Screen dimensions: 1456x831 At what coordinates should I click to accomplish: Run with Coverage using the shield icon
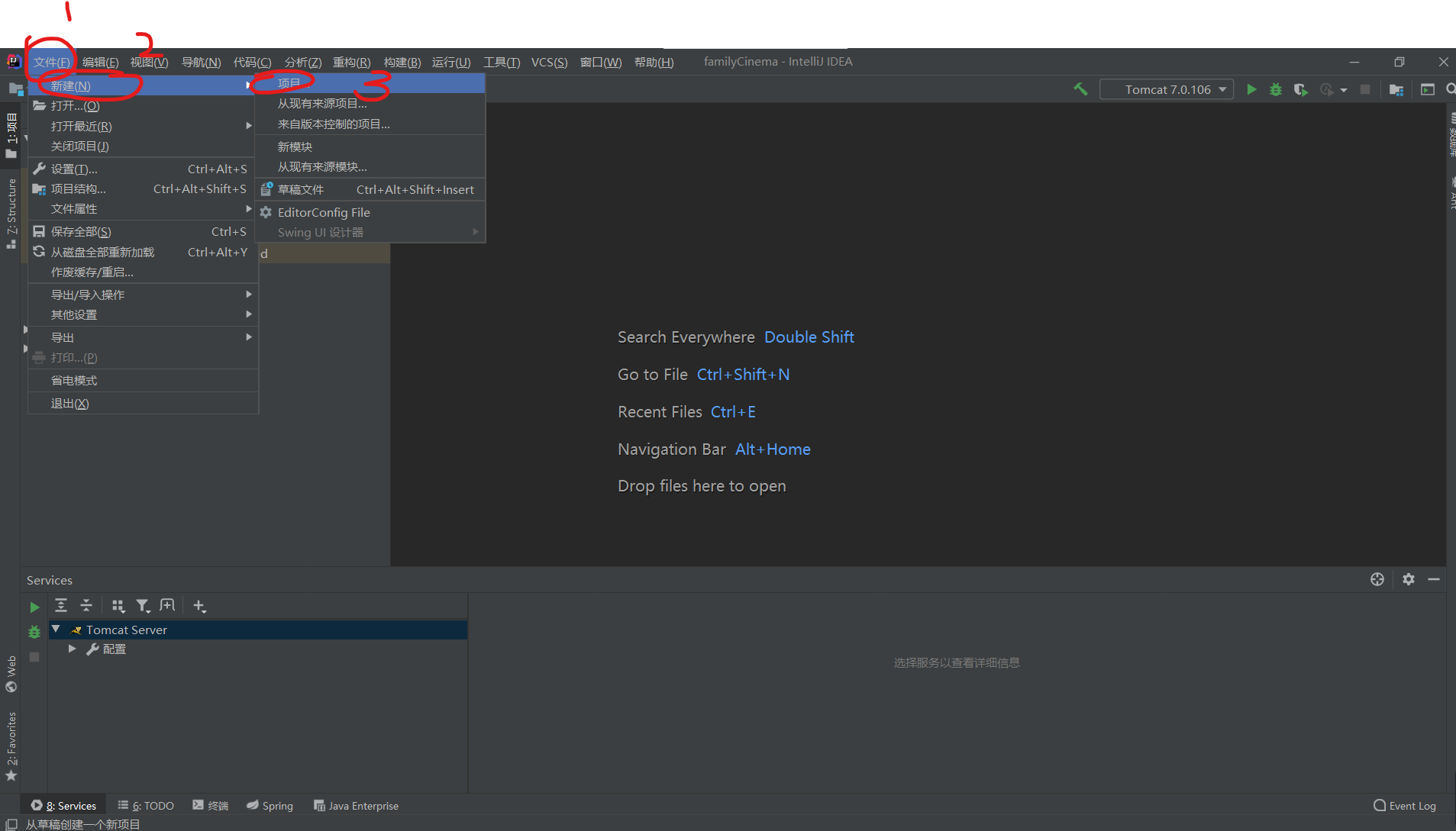pos(1301,89)
